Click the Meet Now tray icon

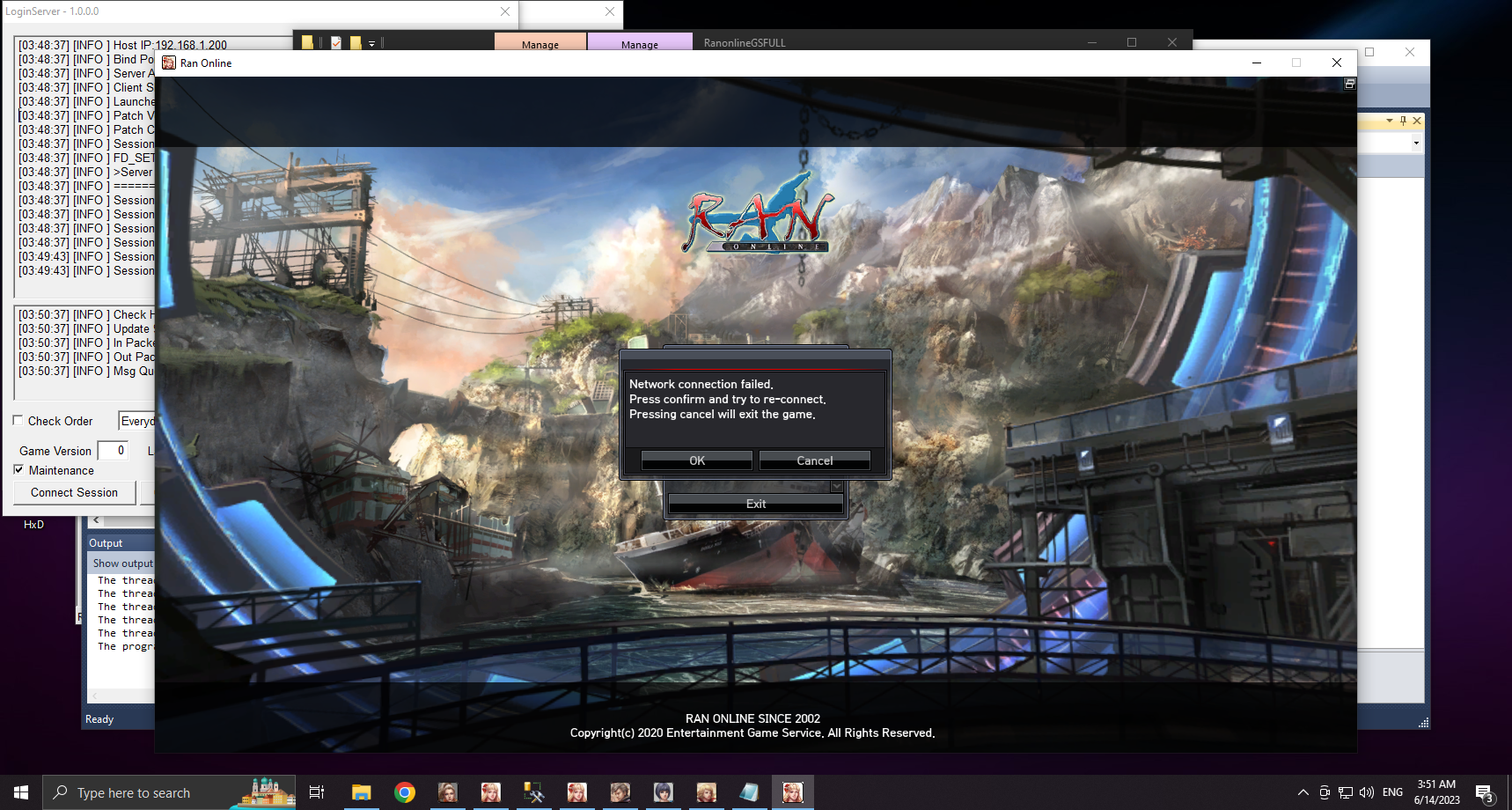1325,792
